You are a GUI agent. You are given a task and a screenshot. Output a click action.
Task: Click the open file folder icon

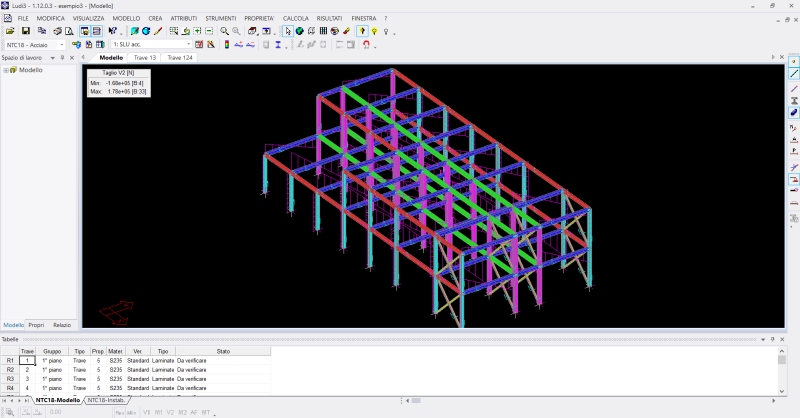coord(11,31)
